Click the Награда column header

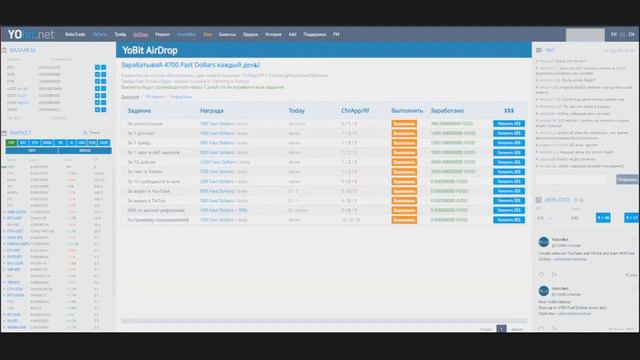tap(211, 111)
